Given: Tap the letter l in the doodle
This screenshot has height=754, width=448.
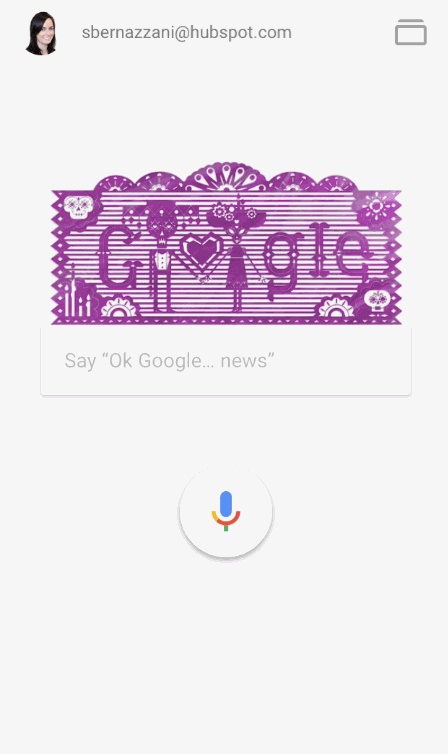Looking at the screenshot, I should pyautogui.click(x=320, y=250).
